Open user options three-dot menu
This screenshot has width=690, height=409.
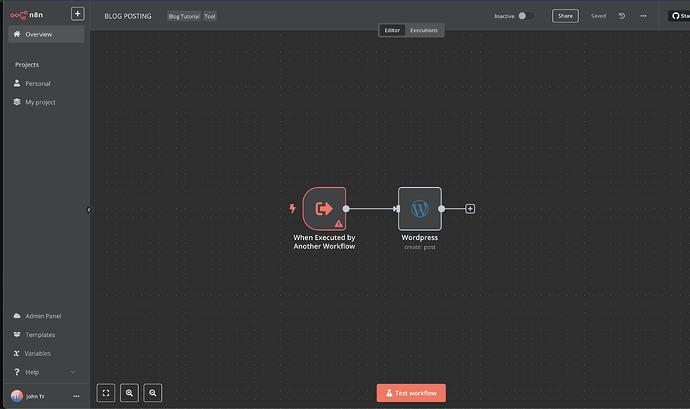76,396
